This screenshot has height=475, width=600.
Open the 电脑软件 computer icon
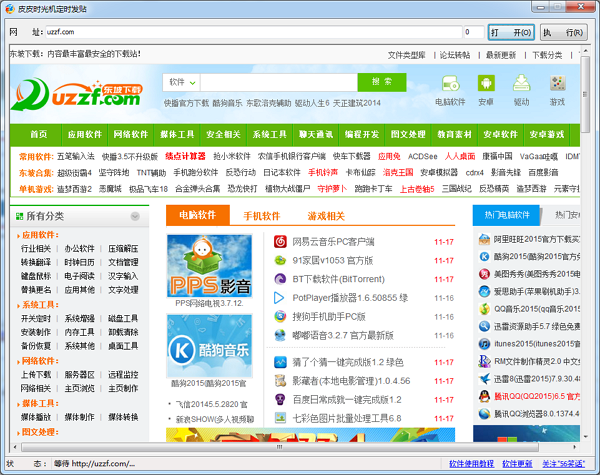click(450, 83)
